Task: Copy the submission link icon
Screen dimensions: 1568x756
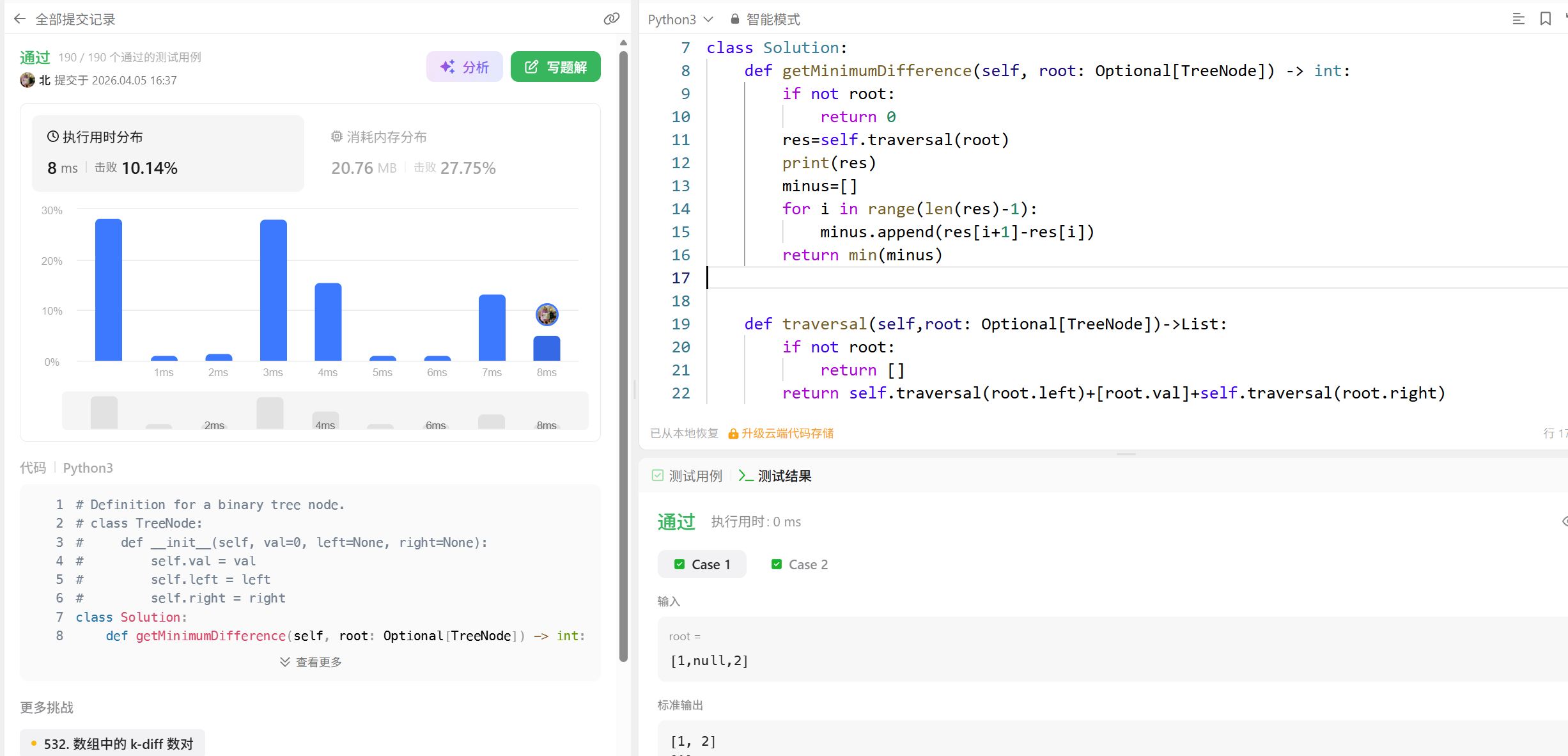Action: pyautogui.click(x=611, y=19)
